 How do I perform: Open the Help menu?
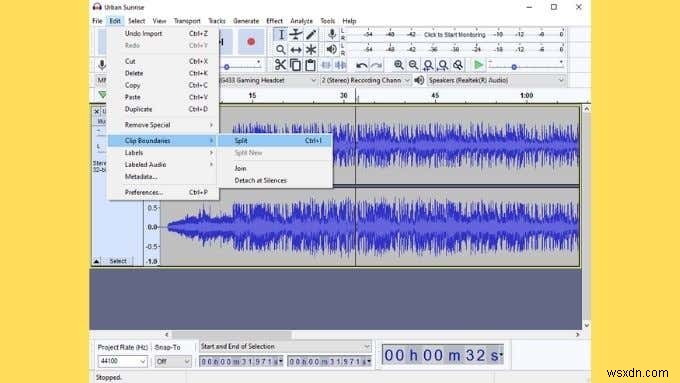pos(349,21)
